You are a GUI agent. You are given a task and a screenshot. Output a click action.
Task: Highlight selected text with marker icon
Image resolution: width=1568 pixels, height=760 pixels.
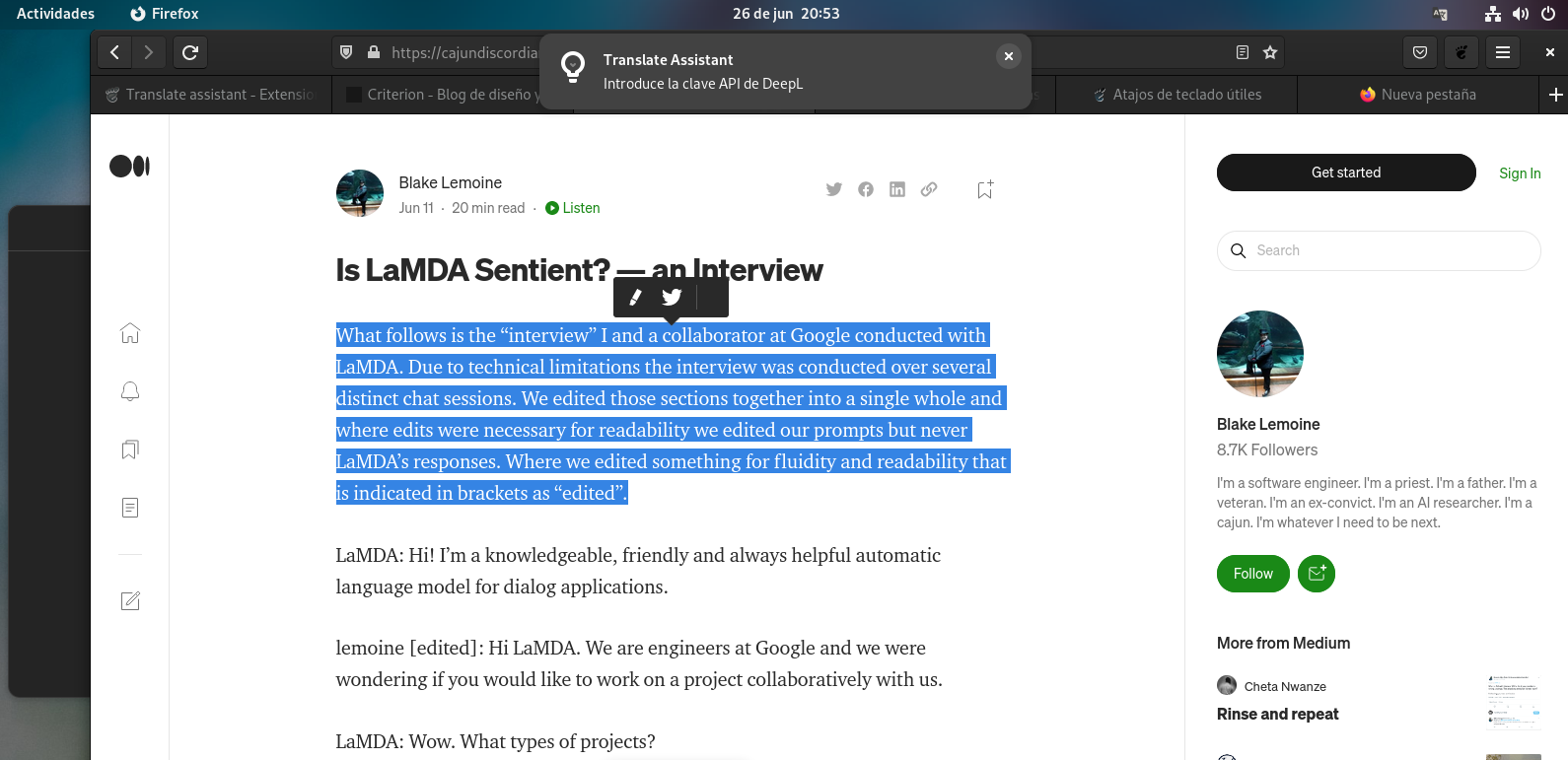tap(636, 297)
